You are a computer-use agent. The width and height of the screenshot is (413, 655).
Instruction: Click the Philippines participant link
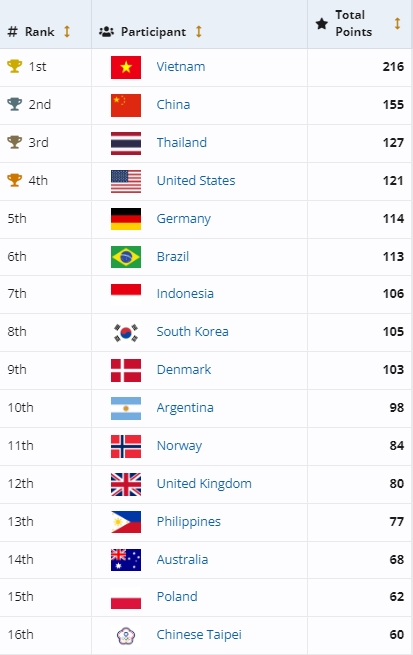point(189,521)
